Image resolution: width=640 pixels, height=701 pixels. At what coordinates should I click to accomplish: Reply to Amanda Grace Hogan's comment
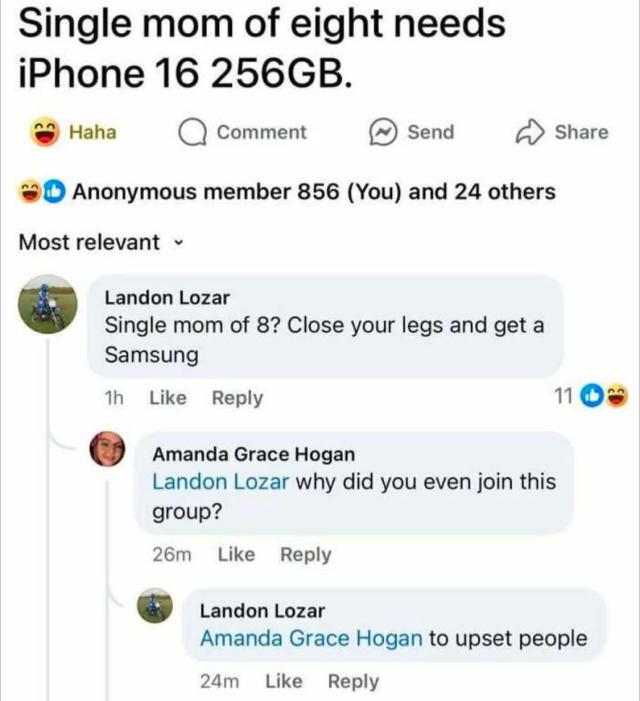(306, 555)
